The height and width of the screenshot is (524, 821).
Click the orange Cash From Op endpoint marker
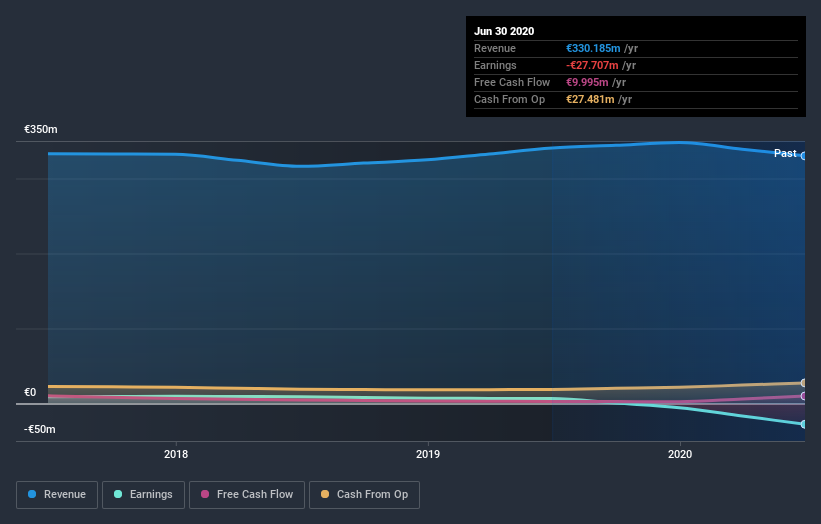coord(804,383)
